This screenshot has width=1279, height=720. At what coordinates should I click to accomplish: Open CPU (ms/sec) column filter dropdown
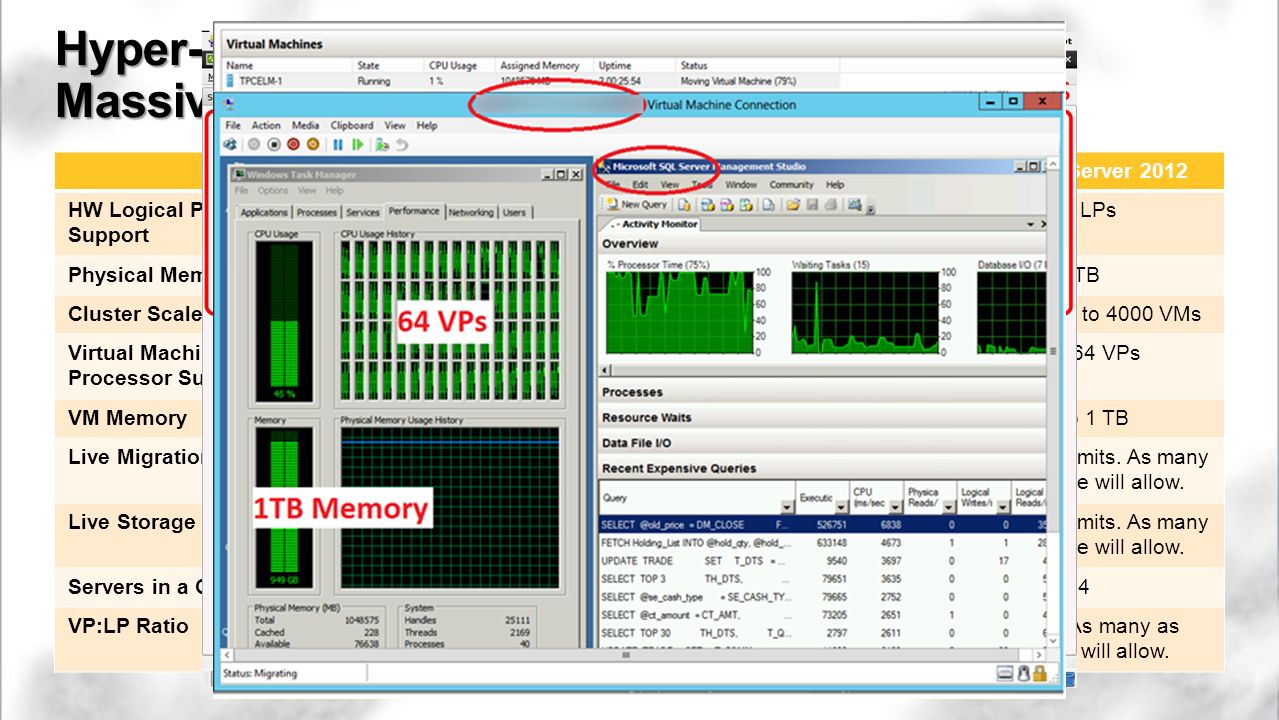[894, 508]
